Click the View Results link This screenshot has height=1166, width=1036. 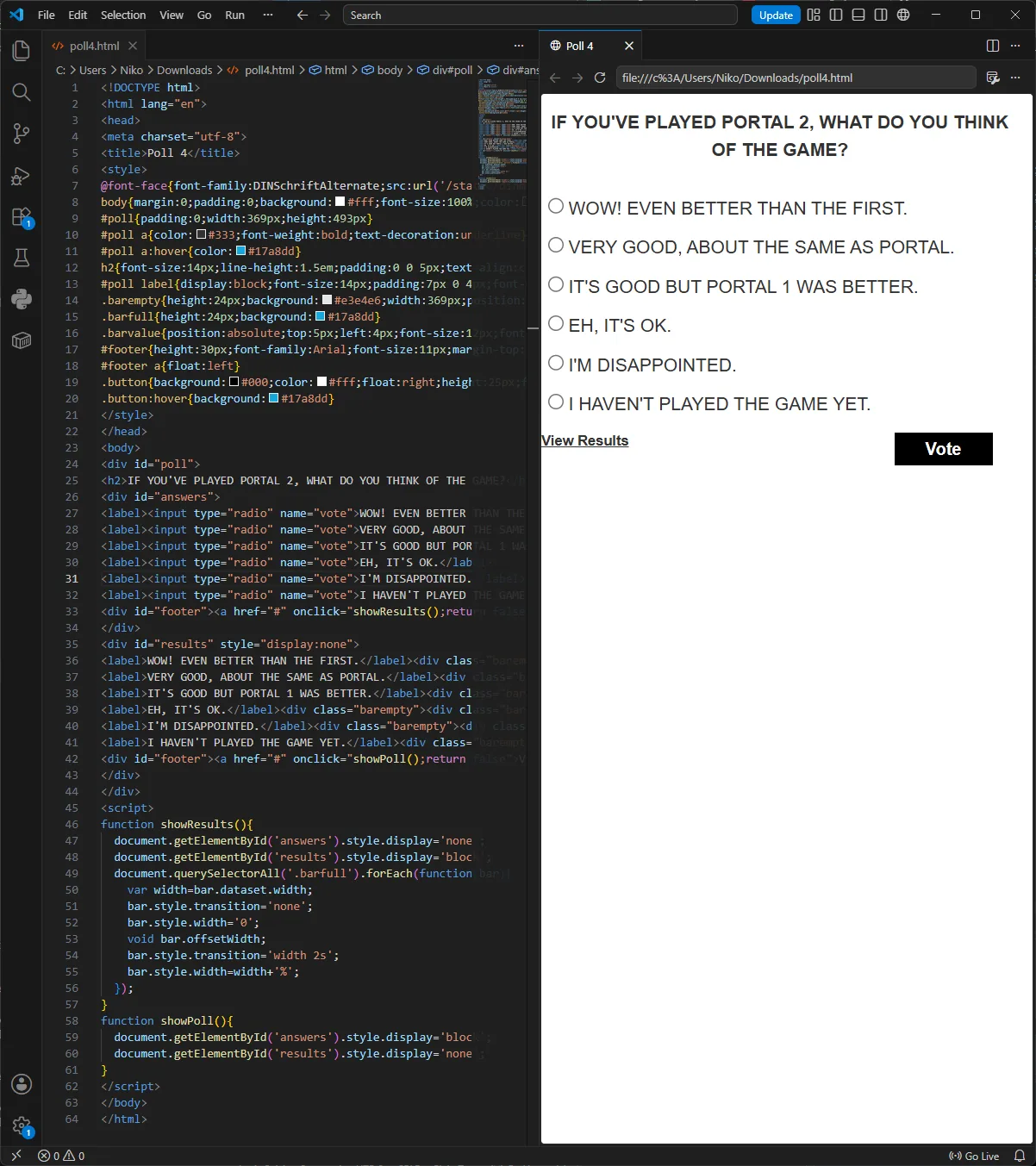point(585,440)
